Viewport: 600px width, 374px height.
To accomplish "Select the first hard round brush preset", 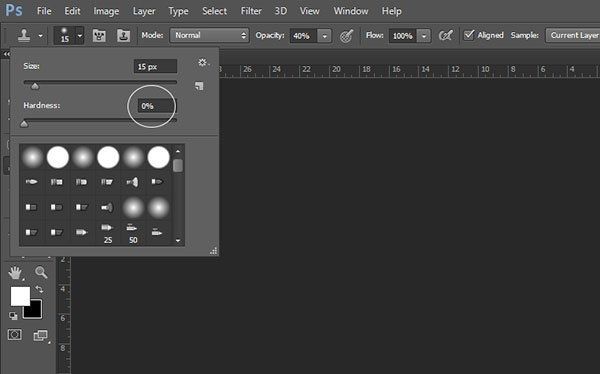I will [x=58, y=157].
